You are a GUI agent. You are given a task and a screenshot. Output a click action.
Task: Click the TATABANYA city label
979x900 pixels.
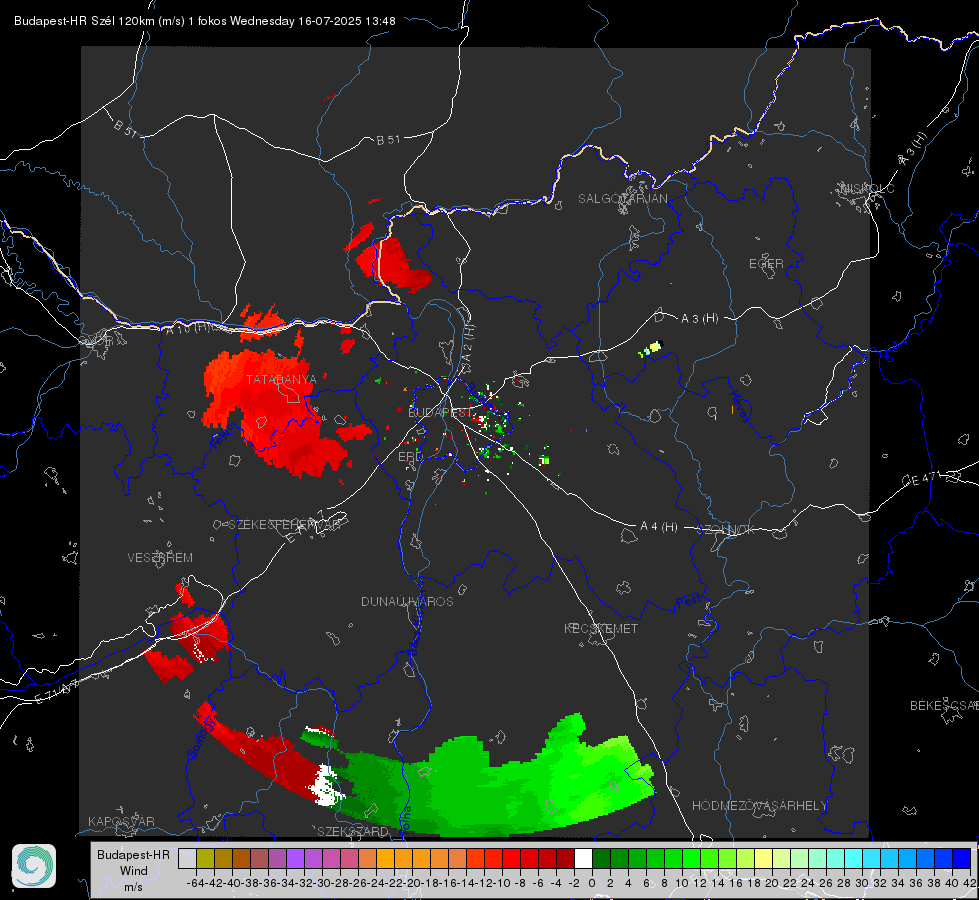coord(281,379)
